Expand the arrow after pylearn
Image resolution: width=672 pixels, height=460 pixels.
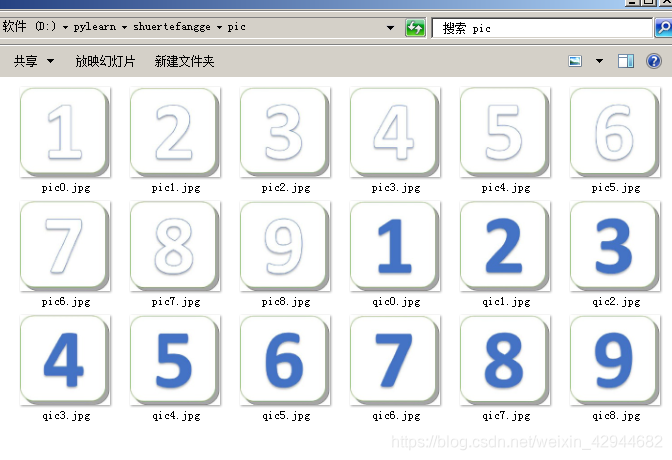click(x=124, y=27)
